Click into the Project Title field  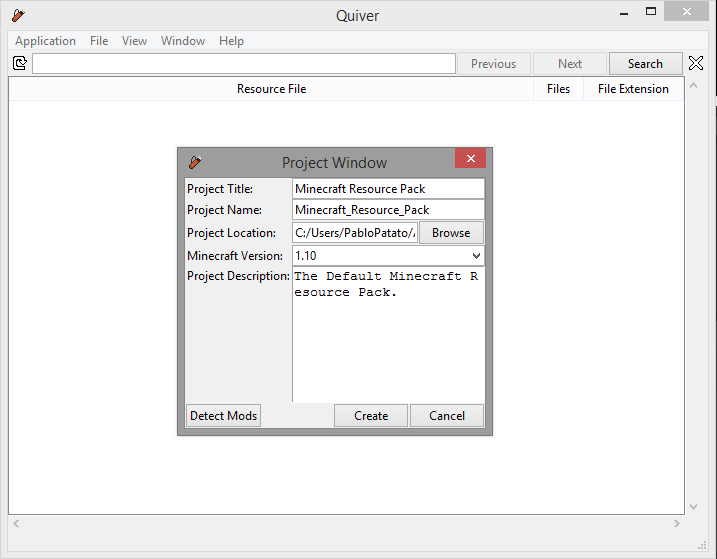pos(388,188)
